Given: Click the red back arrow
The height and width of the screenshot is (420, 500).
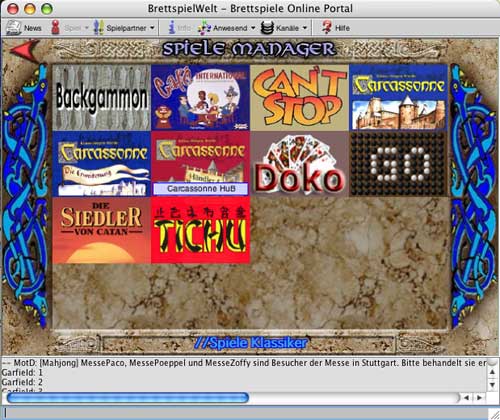Looking at the screenshot, I should 24,51.
